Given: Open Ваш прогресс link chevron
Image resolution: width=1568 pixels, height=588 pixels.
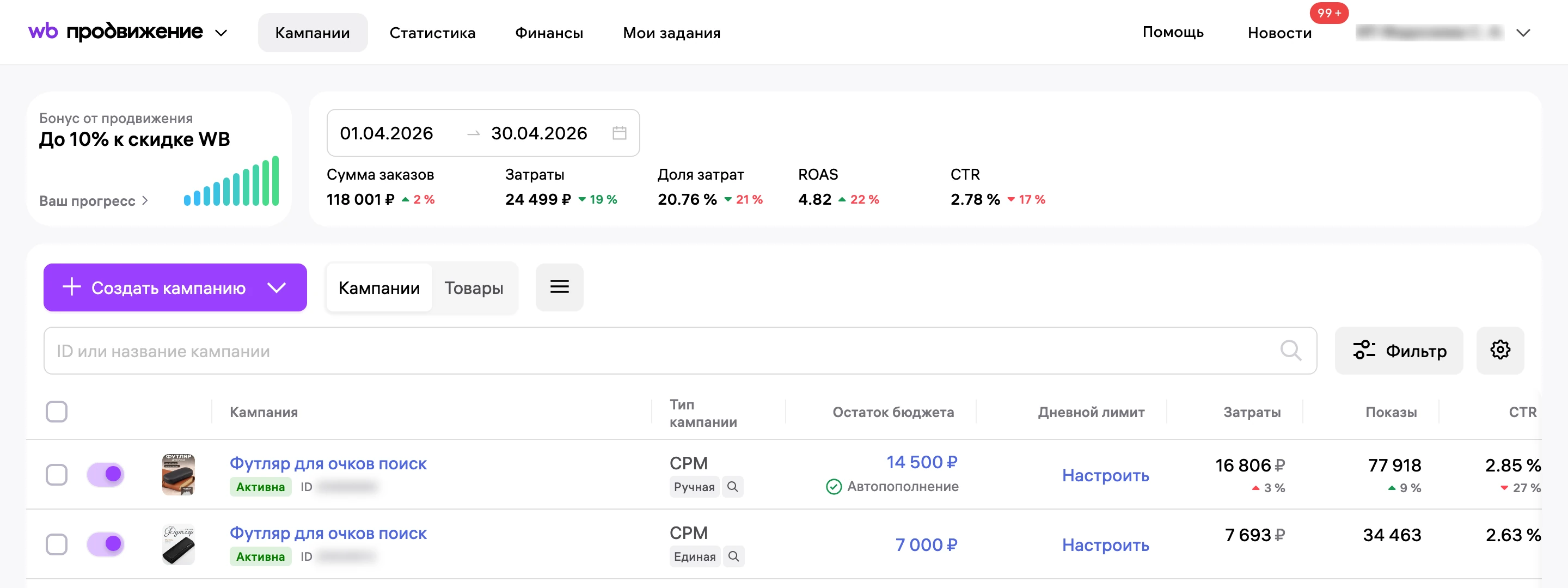Looking at the screenshot, I should tap(145, 200).
